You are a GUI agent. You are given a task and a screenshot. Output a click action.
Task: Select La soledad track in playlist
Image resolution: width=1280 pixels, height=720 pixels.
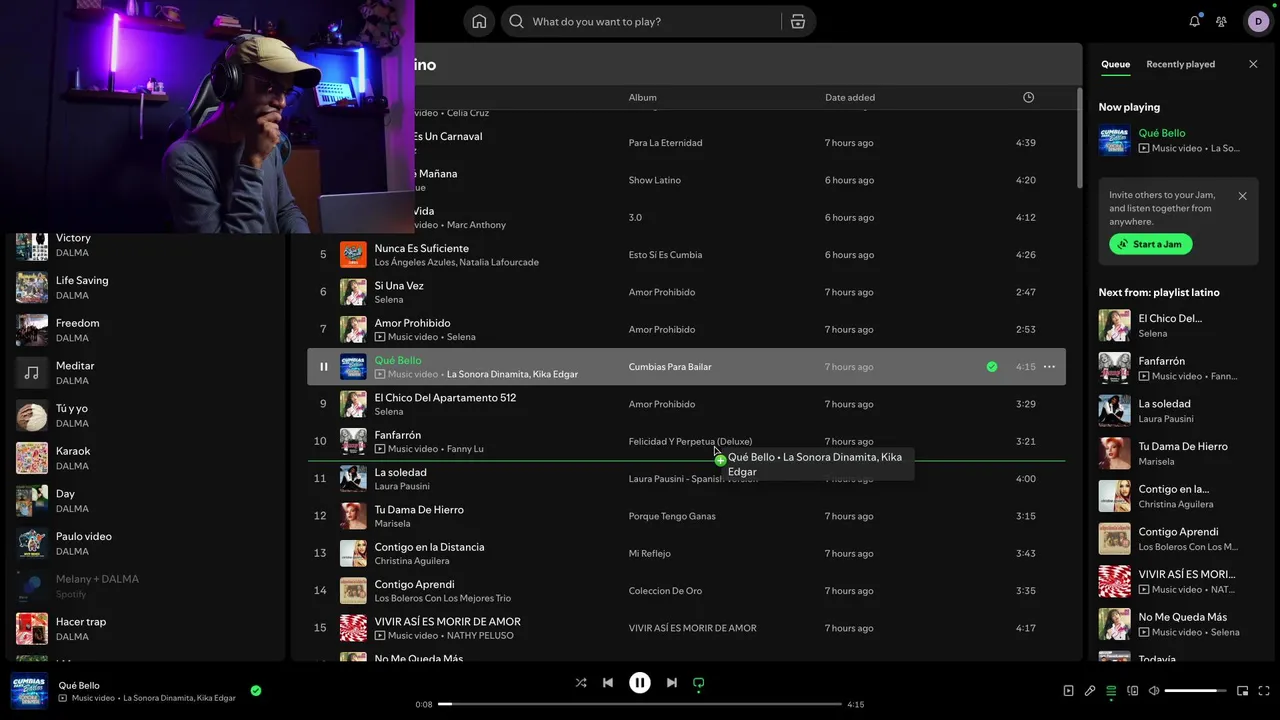[400, 472]
